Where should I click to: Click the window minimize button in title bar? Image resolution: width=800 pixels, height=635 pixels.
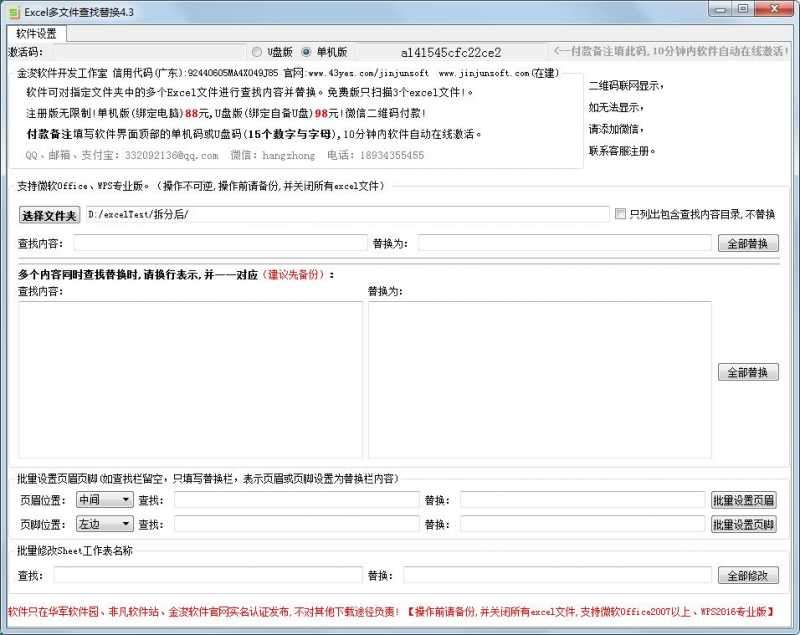[x=722, y=10]
